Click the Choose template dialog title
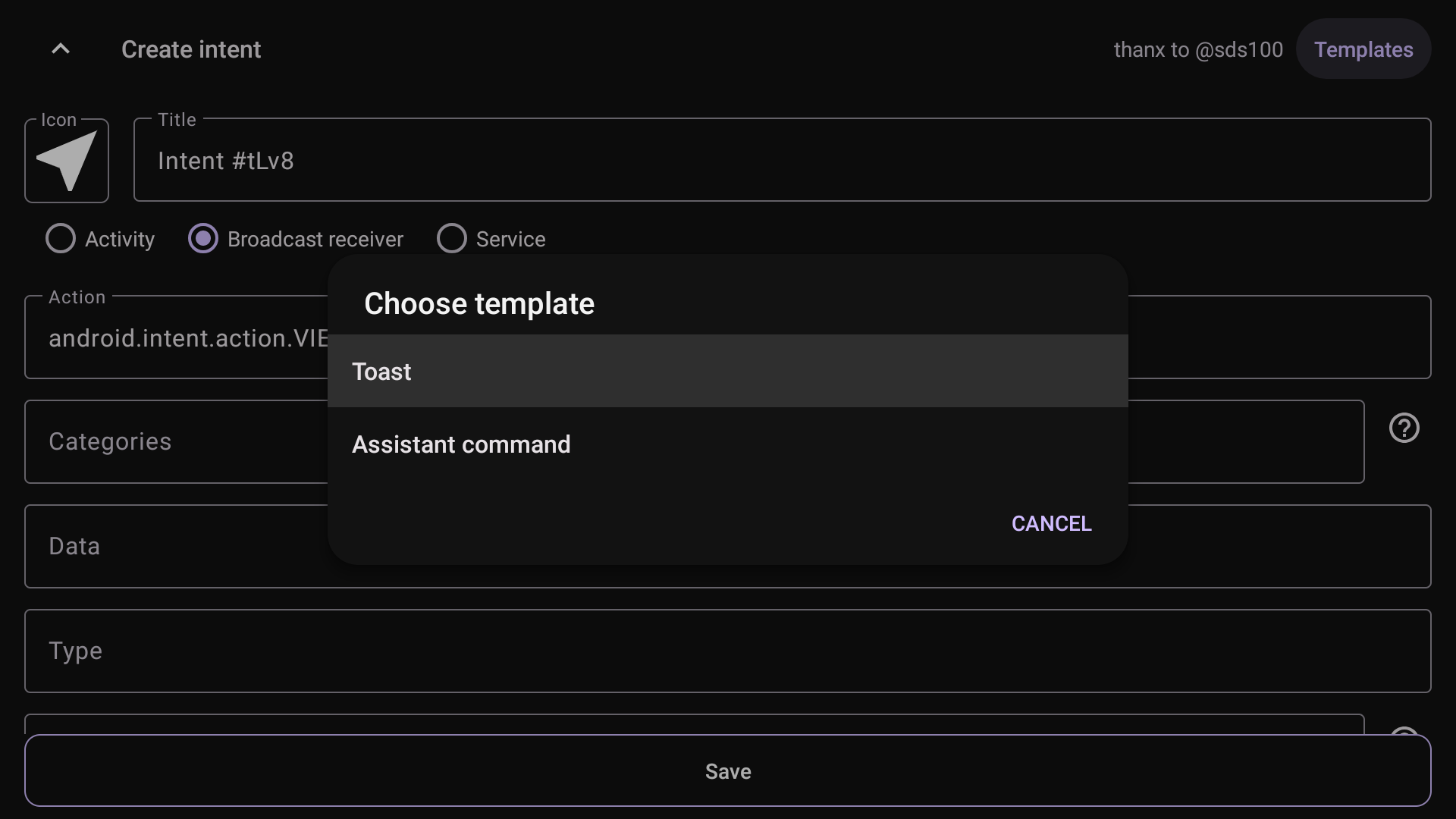 coord(479,304)
